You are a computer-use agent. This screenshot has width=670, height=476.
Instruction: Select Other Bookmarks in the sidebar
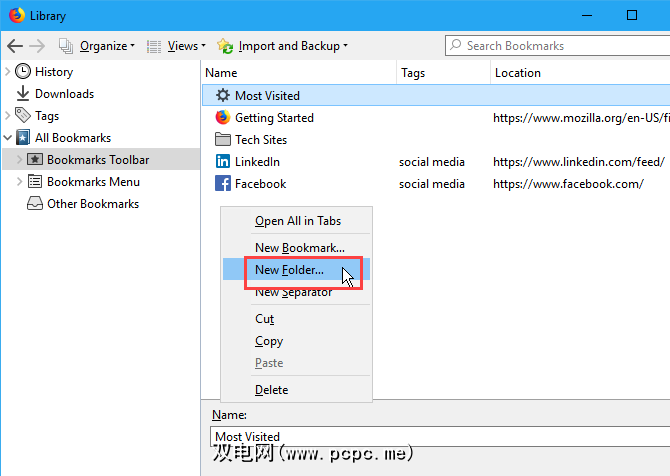coord(92,204)
